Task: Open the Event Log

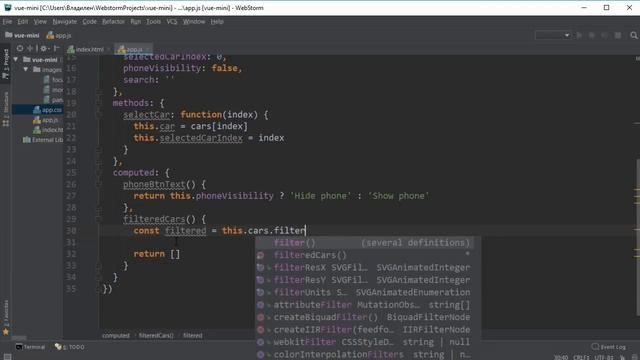Action: 609,347
